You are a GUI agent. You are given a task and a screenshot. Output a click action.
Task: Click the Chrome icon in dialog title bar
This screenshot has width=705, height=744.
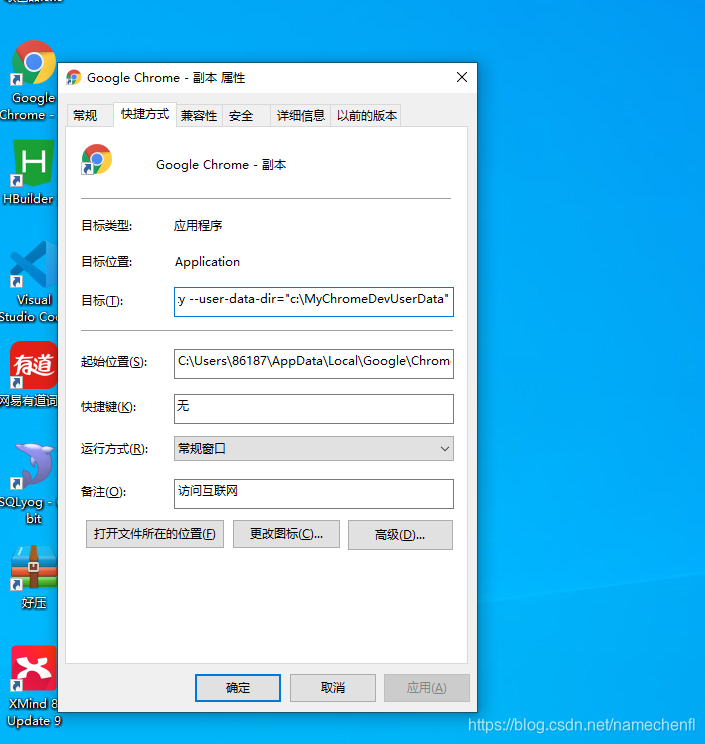(x=74, y=77)
